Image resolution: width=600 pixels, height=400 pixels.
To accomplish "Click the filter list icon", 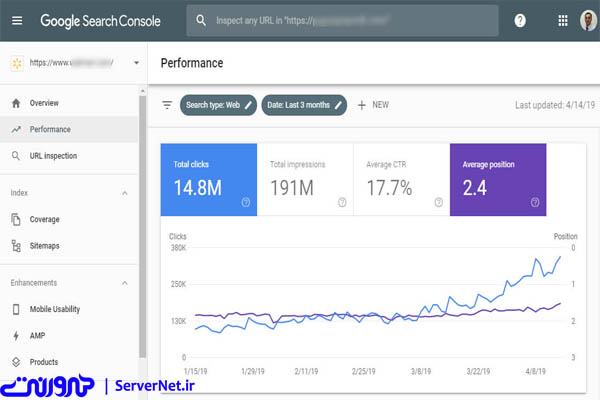I will click(167, 104).
